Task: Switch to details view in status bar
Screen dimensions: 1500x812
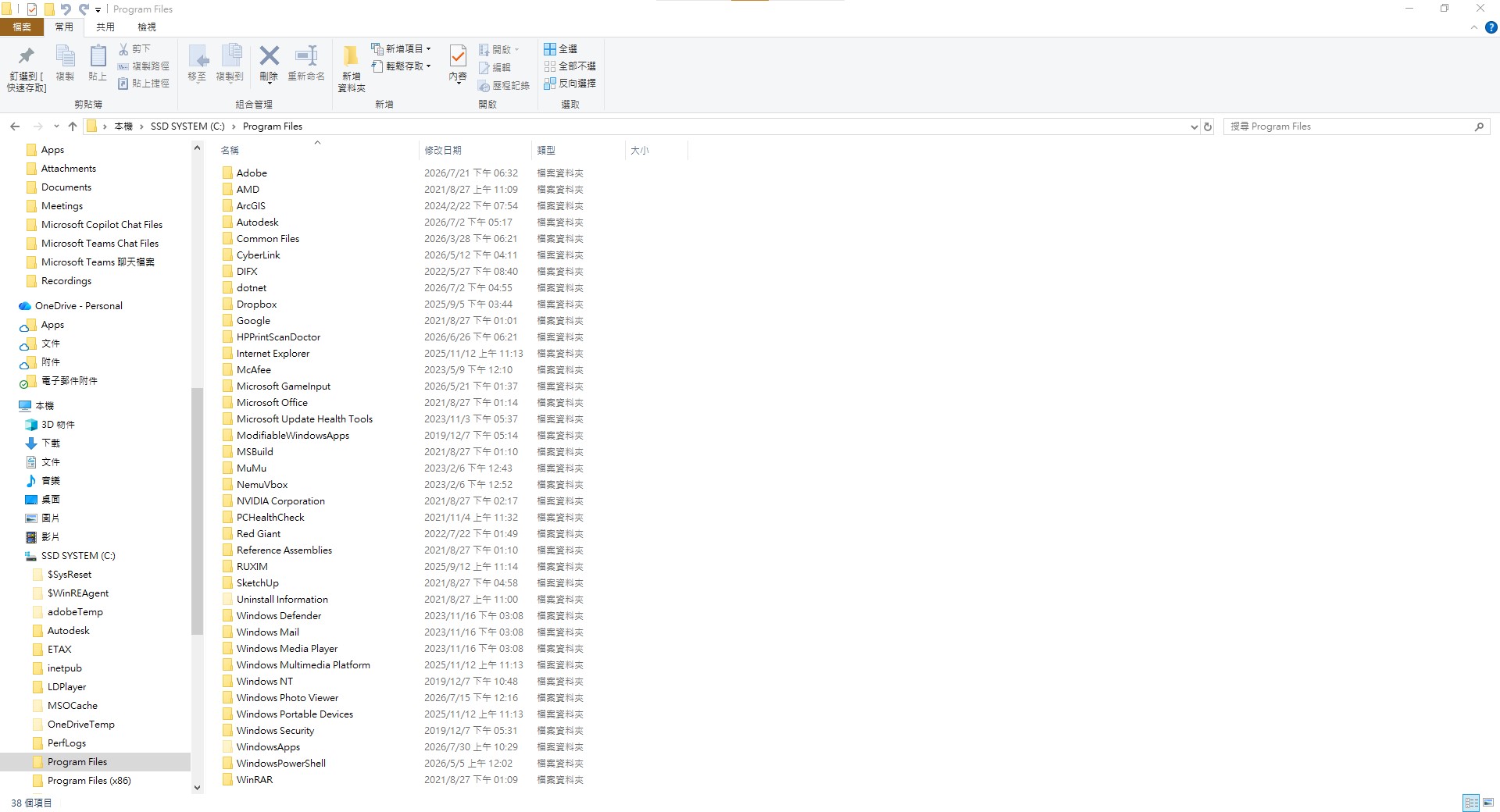Action: (1471, 803)
